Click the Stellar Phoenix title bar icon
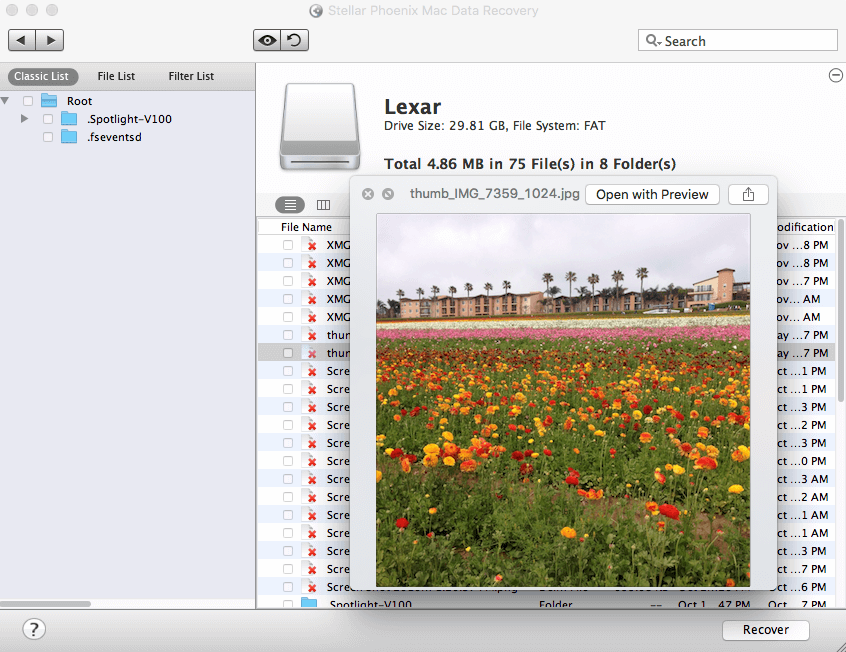 316,11
